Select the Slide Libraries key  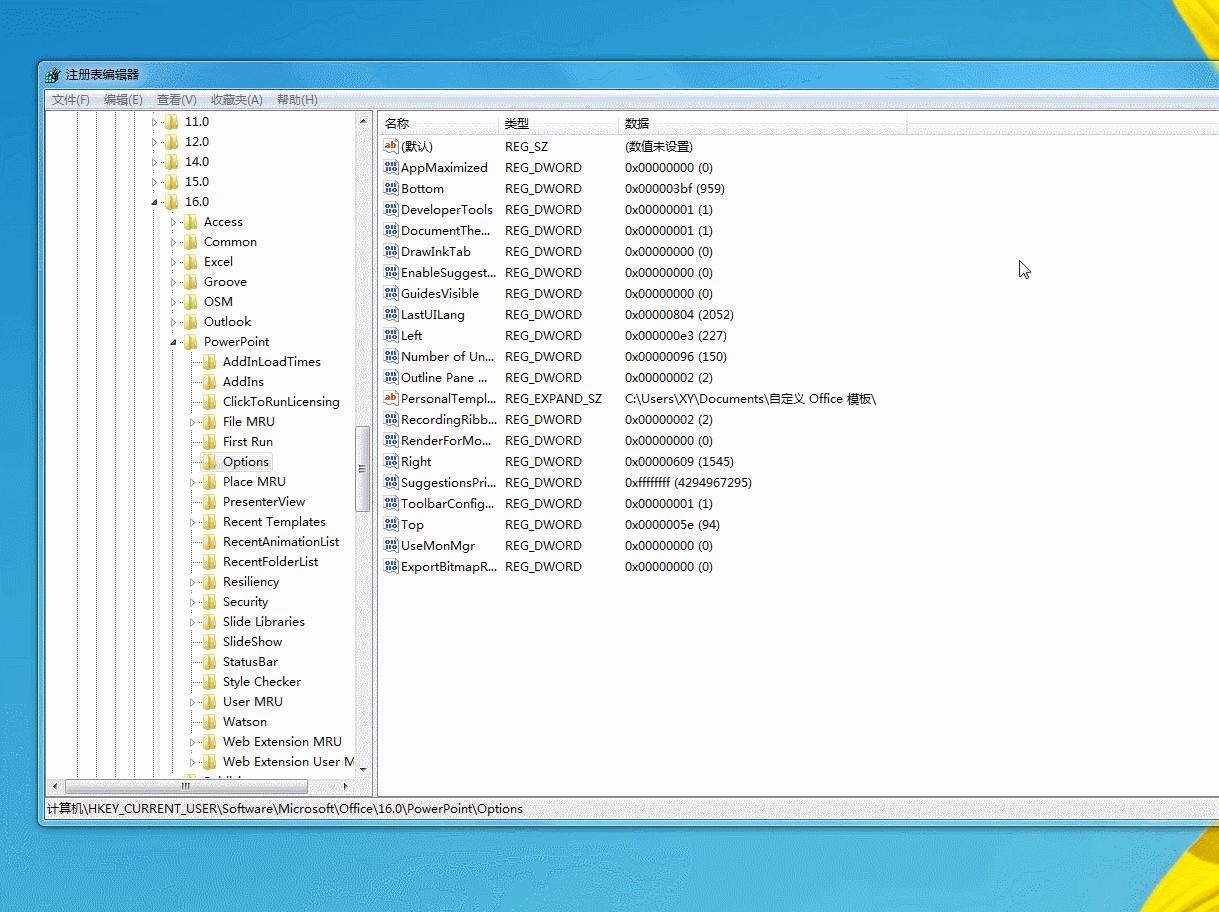pos(264,622)
